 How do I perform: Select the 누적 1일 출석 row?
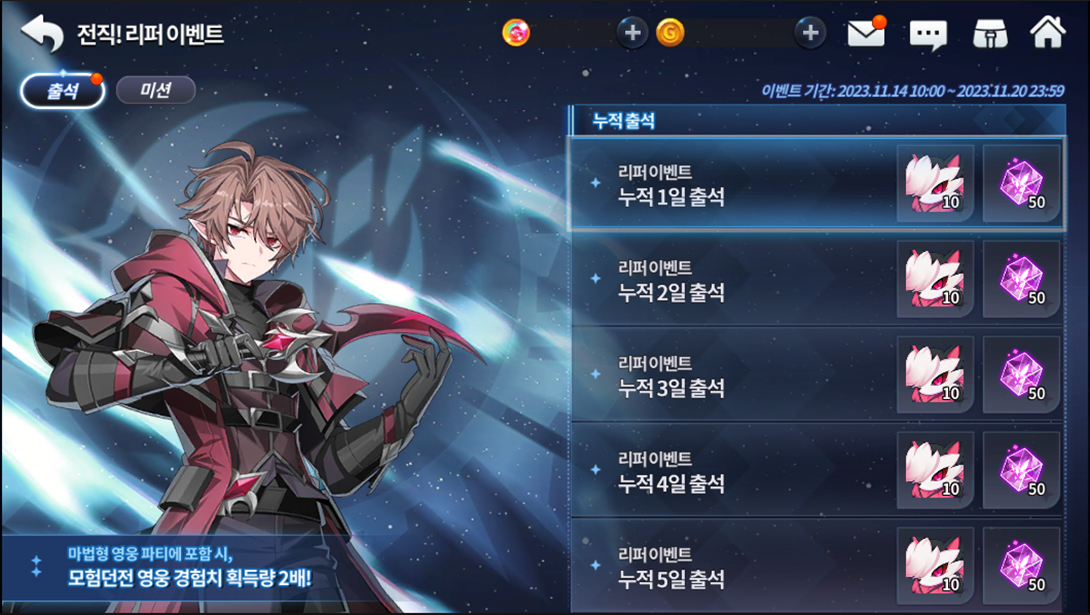817,184
